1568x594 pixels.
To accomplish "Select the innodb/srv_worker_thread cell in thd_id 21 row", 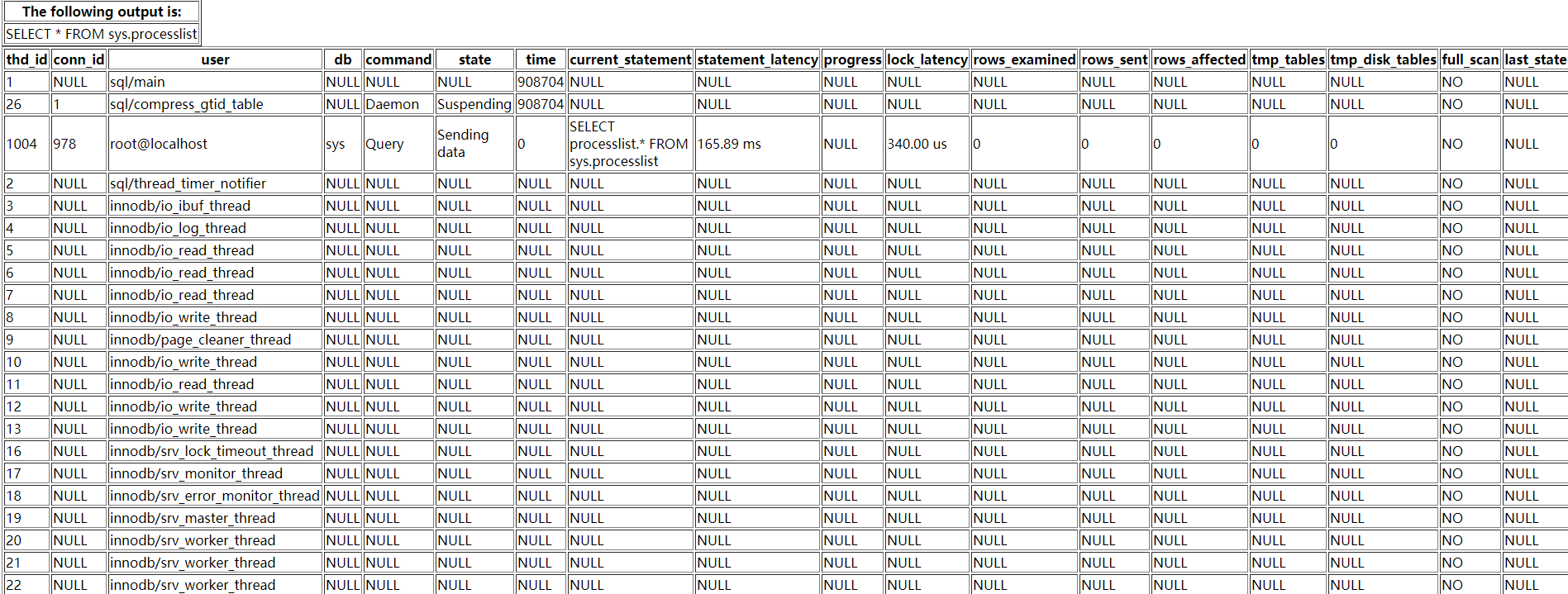I will (x=215, y=563).
